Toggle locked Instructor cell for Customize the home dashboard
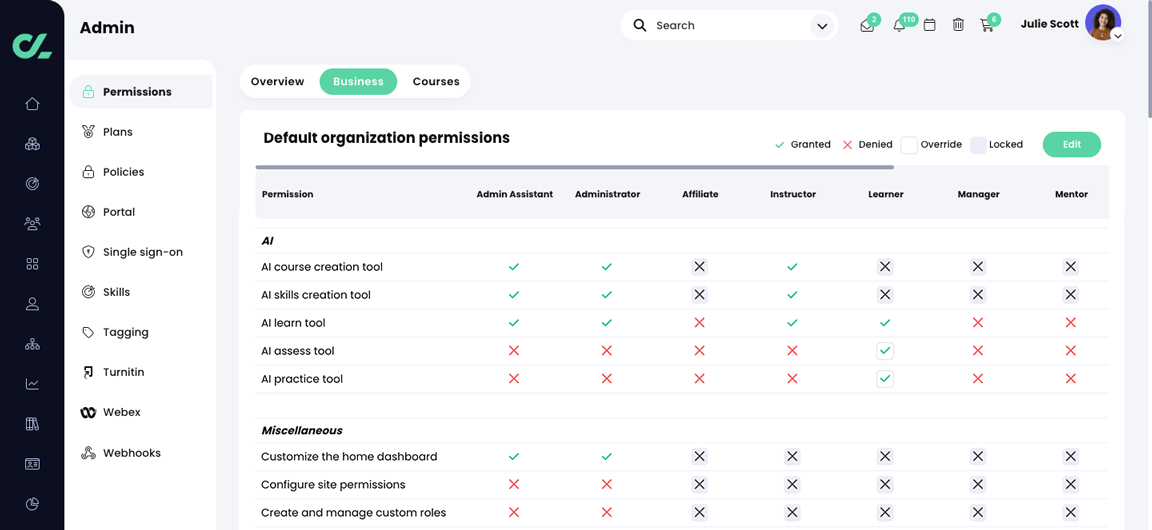The height and width of the screenshot is (530, 1152). [x=792, y=456]
